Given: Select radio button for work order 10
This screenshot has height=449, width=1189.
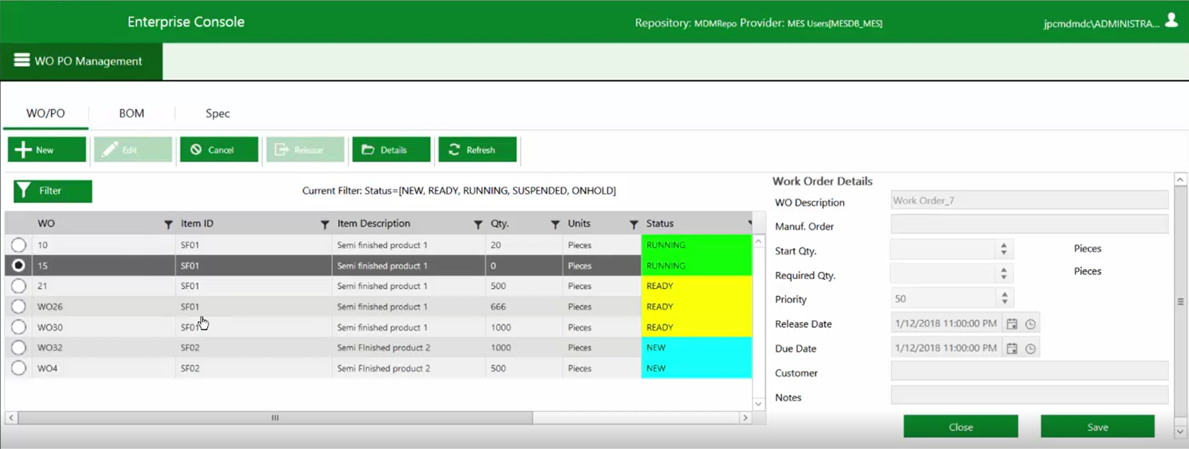Looking at the screenshot, I should (x=18, y=245).
